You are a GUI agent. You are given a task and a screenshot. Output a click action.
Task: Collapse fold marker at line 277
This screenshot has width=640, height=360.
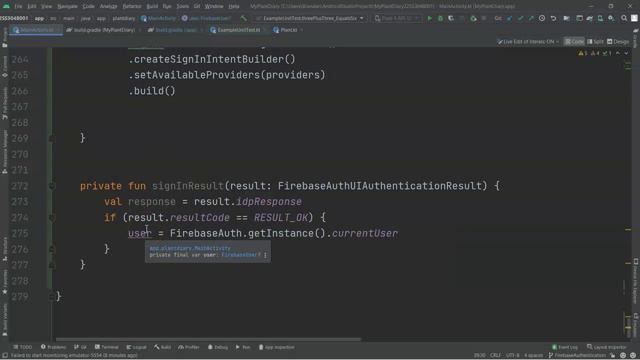[52, 265]
